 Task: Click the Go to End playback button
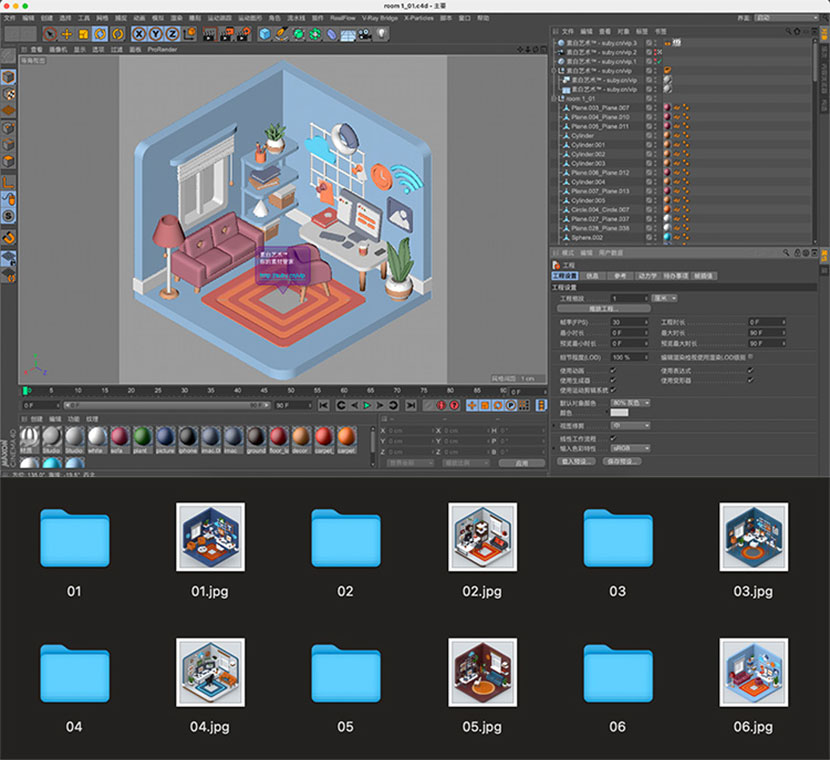(x=411, y=405)
